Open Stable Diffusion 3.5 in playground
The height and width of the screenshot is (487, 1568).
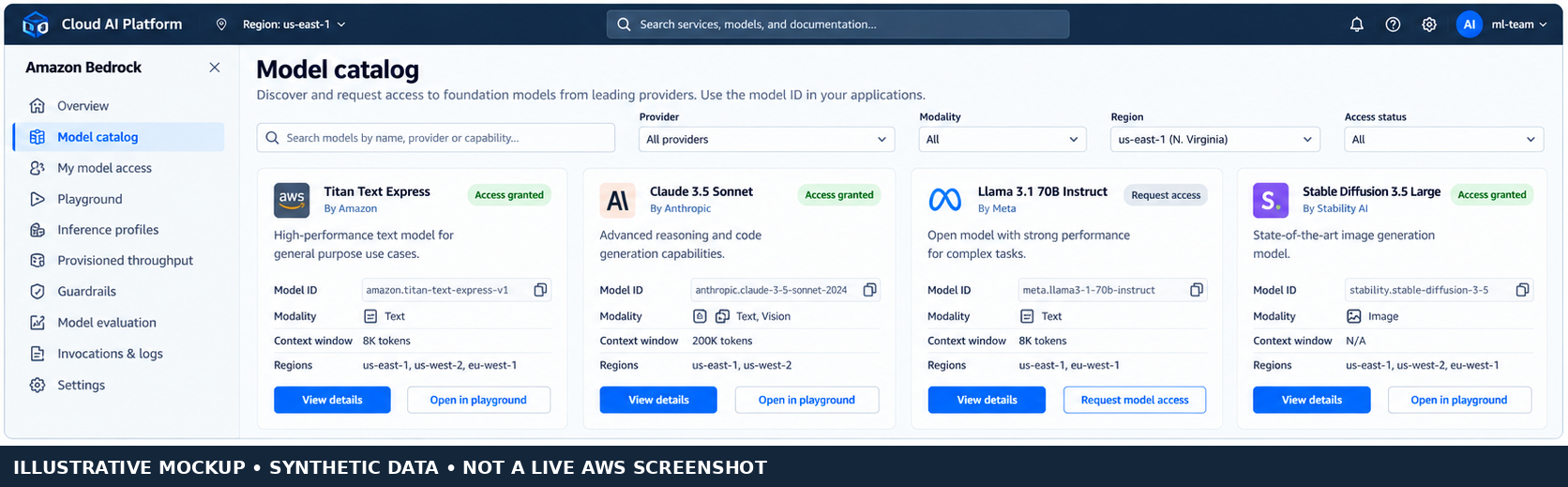[x=1459, y=400]
